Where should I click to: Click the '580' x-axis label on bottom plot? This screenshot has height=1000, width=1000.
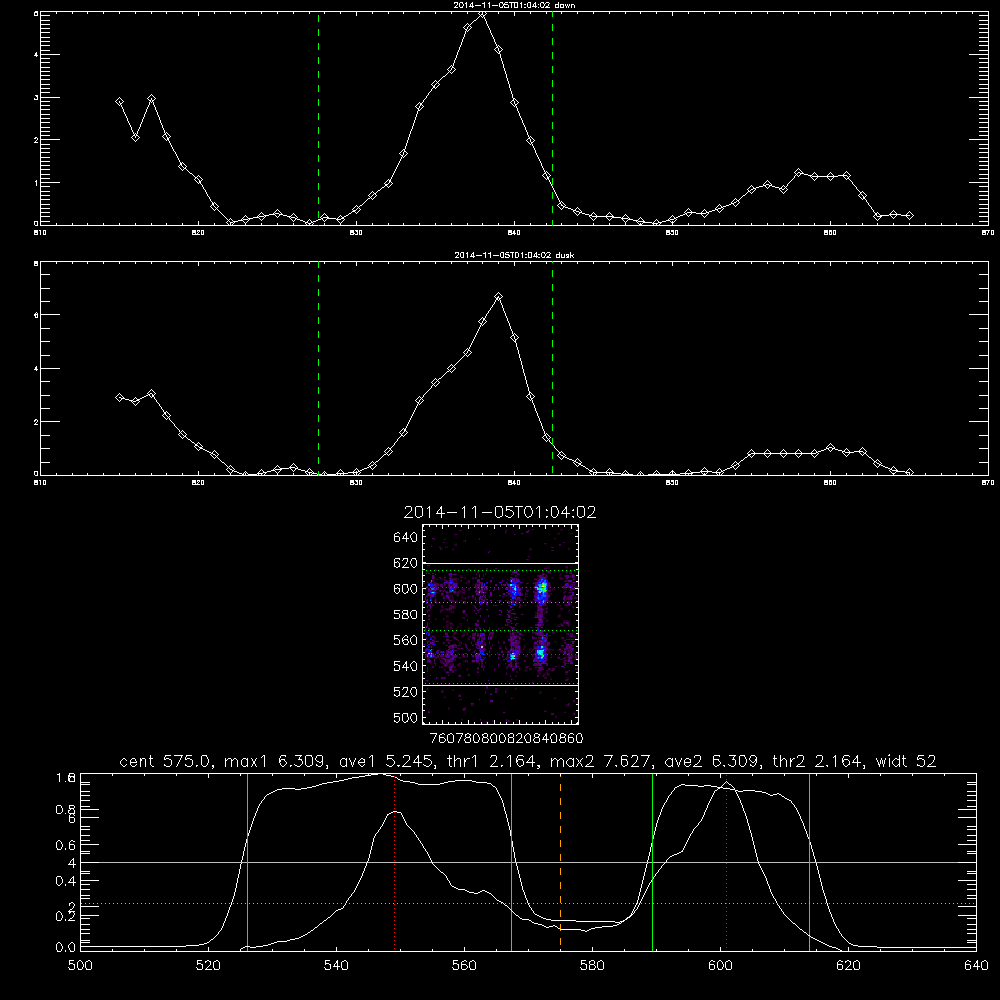592,966
